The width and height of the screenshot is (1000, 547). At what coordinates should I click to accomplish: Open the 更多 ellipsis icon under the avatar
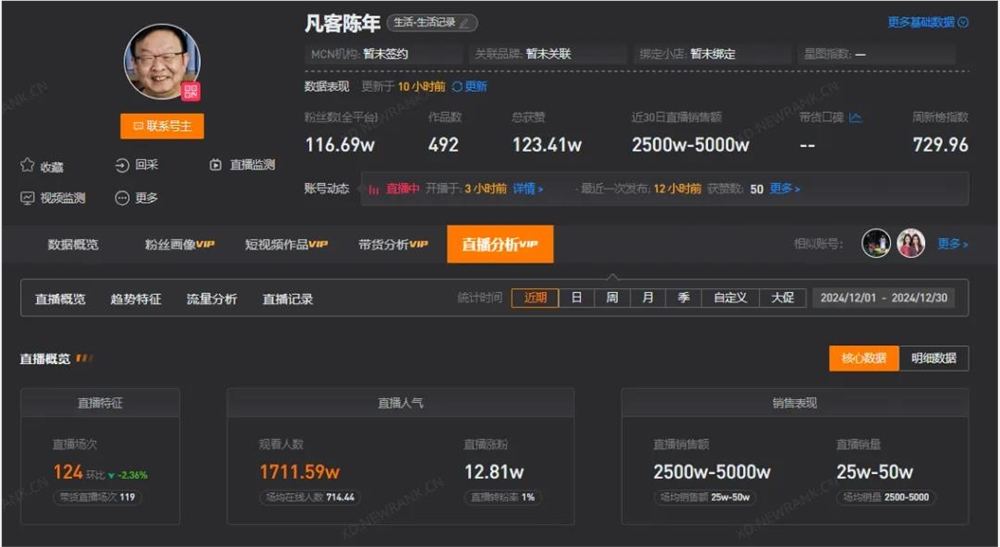point(122,198)
